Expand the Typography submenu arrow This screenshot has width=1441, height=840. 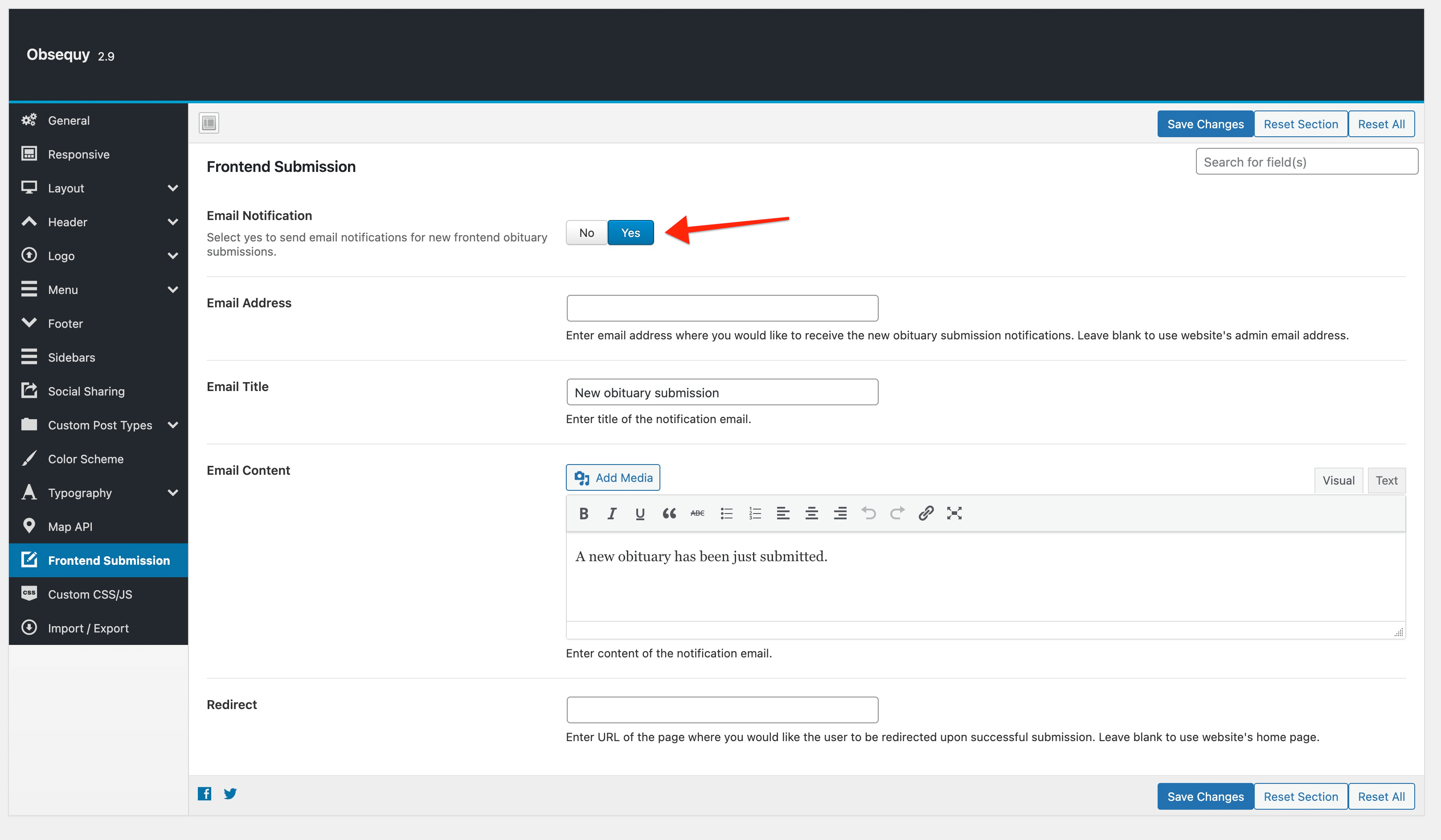tap(173, 493)
